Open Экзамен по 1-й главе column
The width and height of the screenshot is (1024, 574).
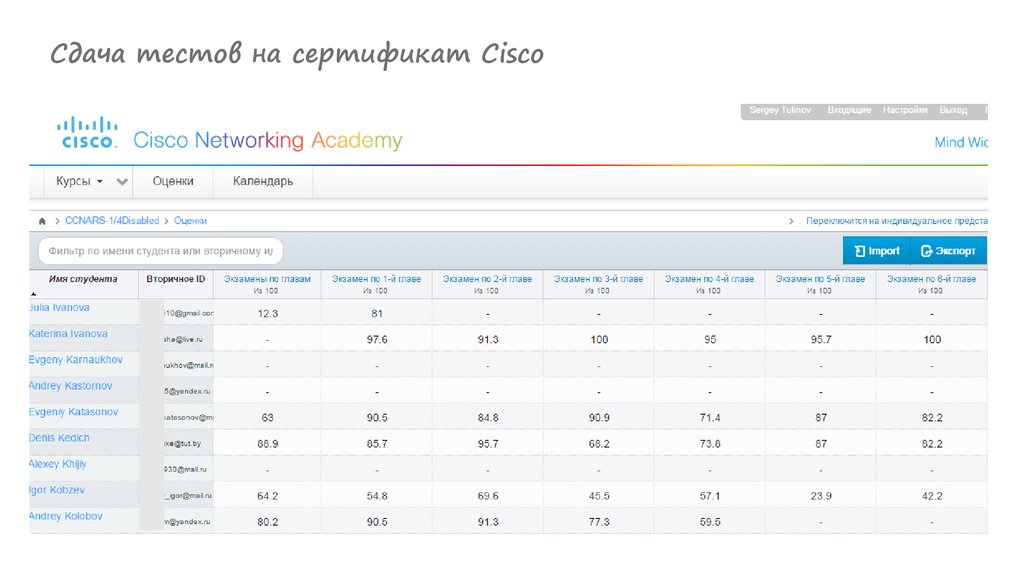376,279
